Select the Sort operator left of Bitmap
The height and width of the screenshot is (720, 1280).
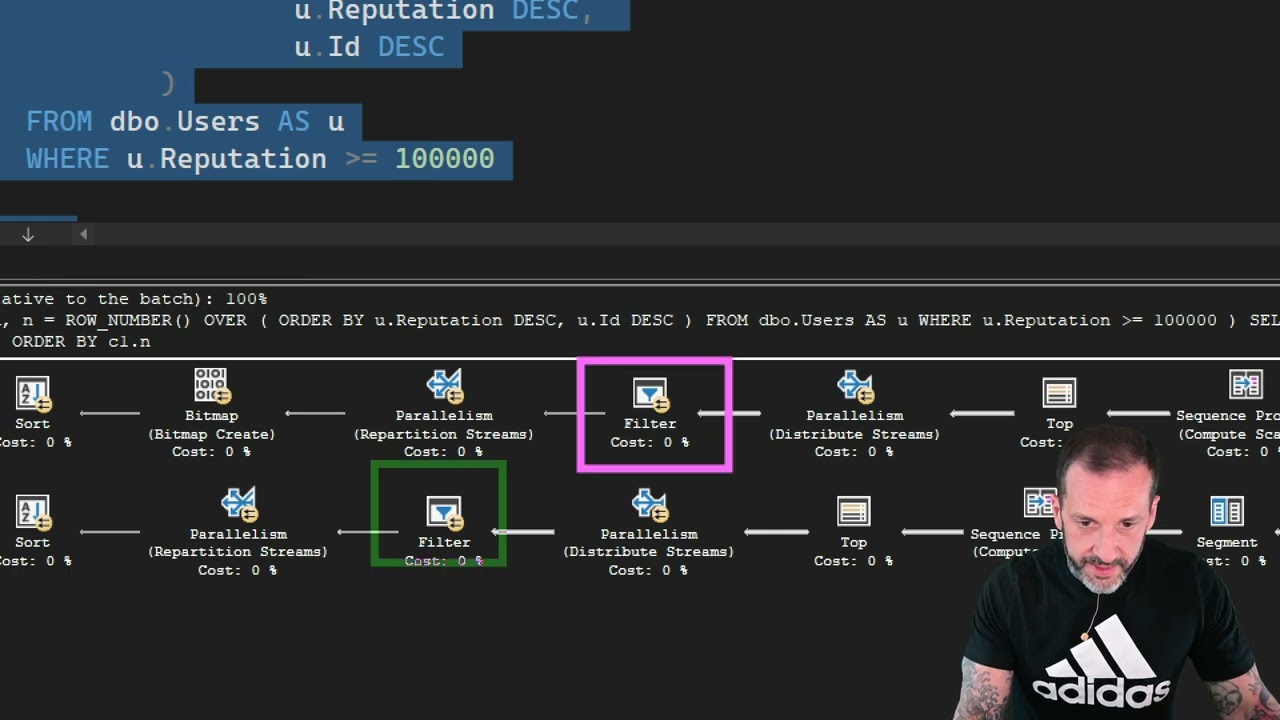point(32,395)
